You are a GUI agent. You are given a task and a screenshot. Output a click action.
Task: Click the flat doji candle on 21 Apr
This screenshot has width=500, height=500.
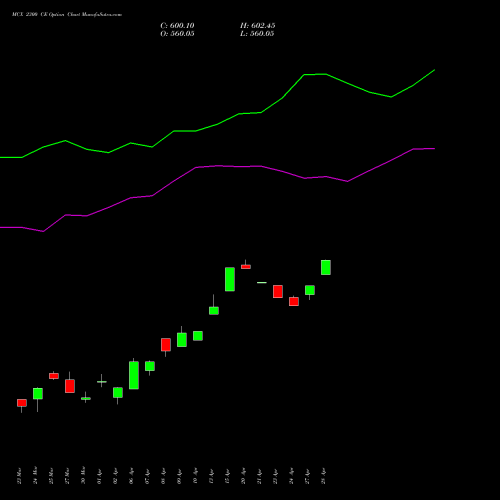click(x=262, y=283)
